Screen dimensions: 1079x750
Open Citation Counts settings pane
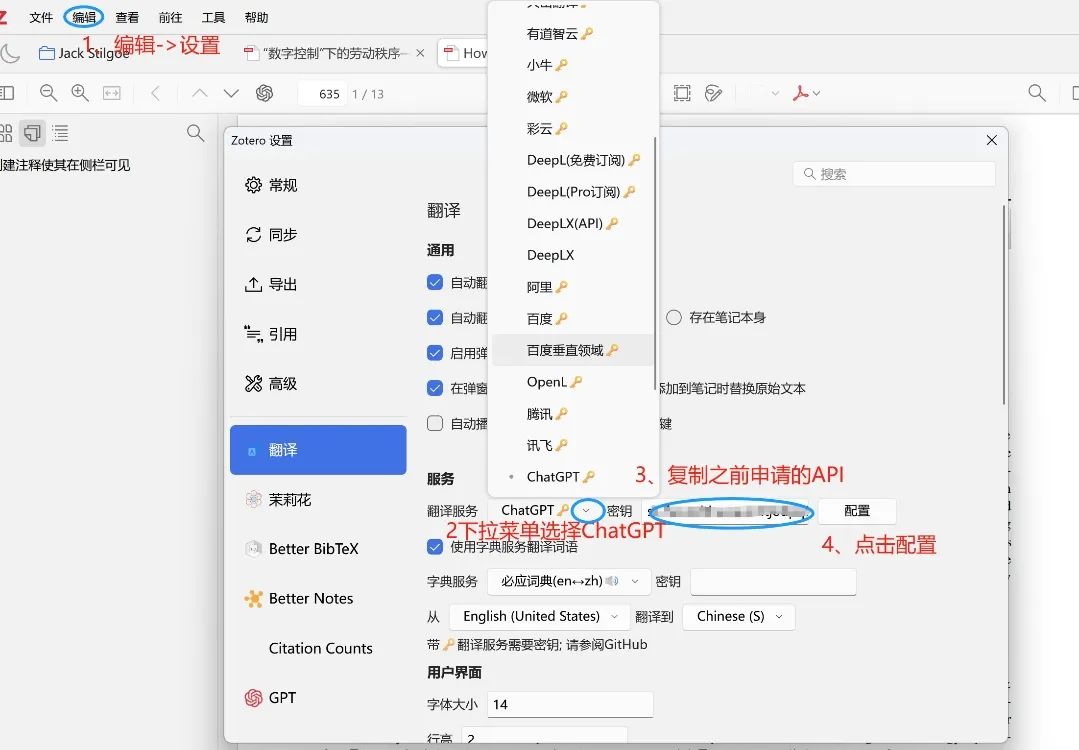click(x=318, y=648)
